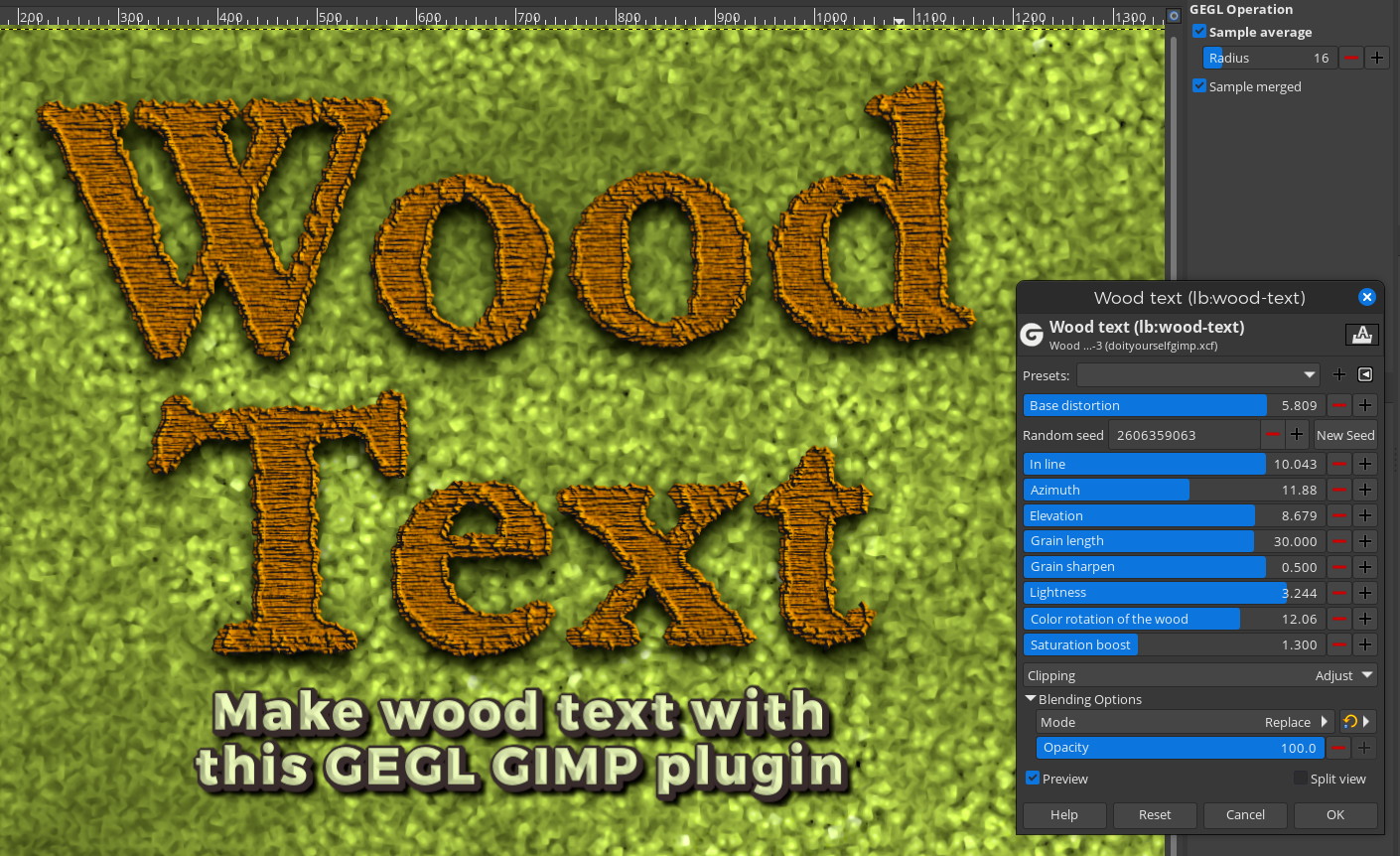Open the Presets dropdown

[x=1198, y=374]
